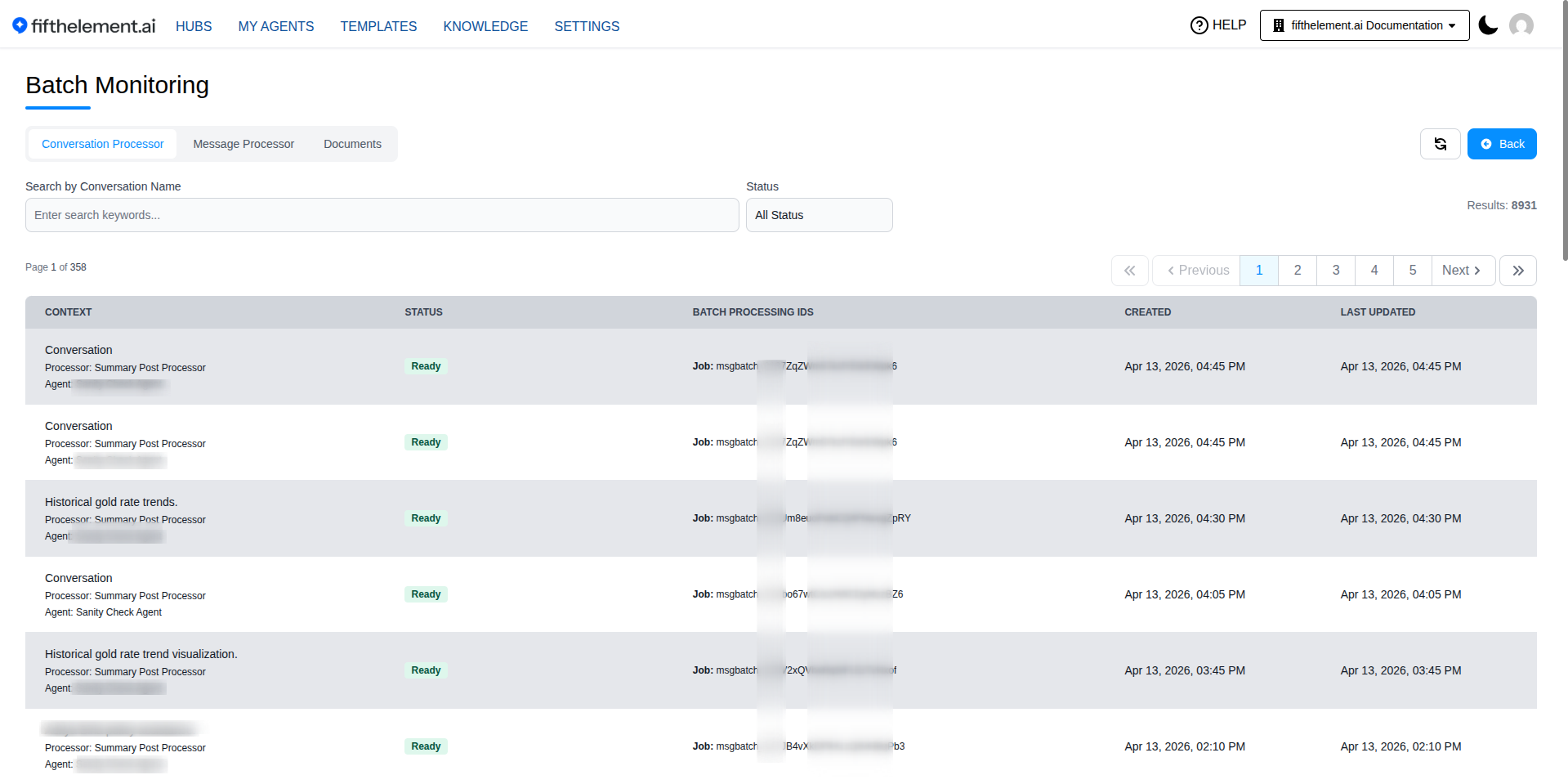Image resolution: width=1568 pixels, height=784 pixels.
Task: Jump to last page double-chevron
Action: point(1518,271)
